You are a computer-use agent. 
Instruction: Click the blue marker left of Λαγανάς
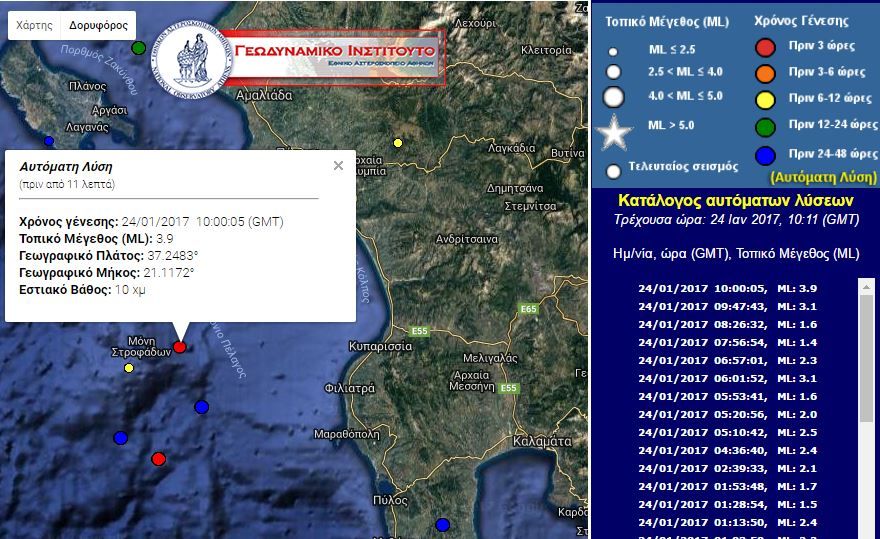click(x=48, y=141)
